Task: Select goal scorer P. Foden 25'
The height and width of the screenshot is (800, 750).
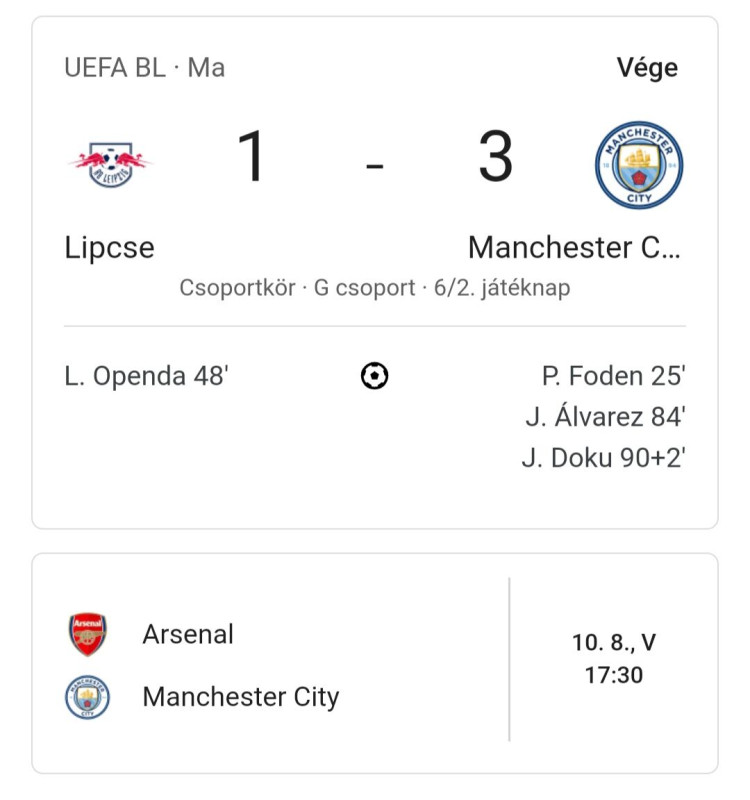Action: click(614, 376)
